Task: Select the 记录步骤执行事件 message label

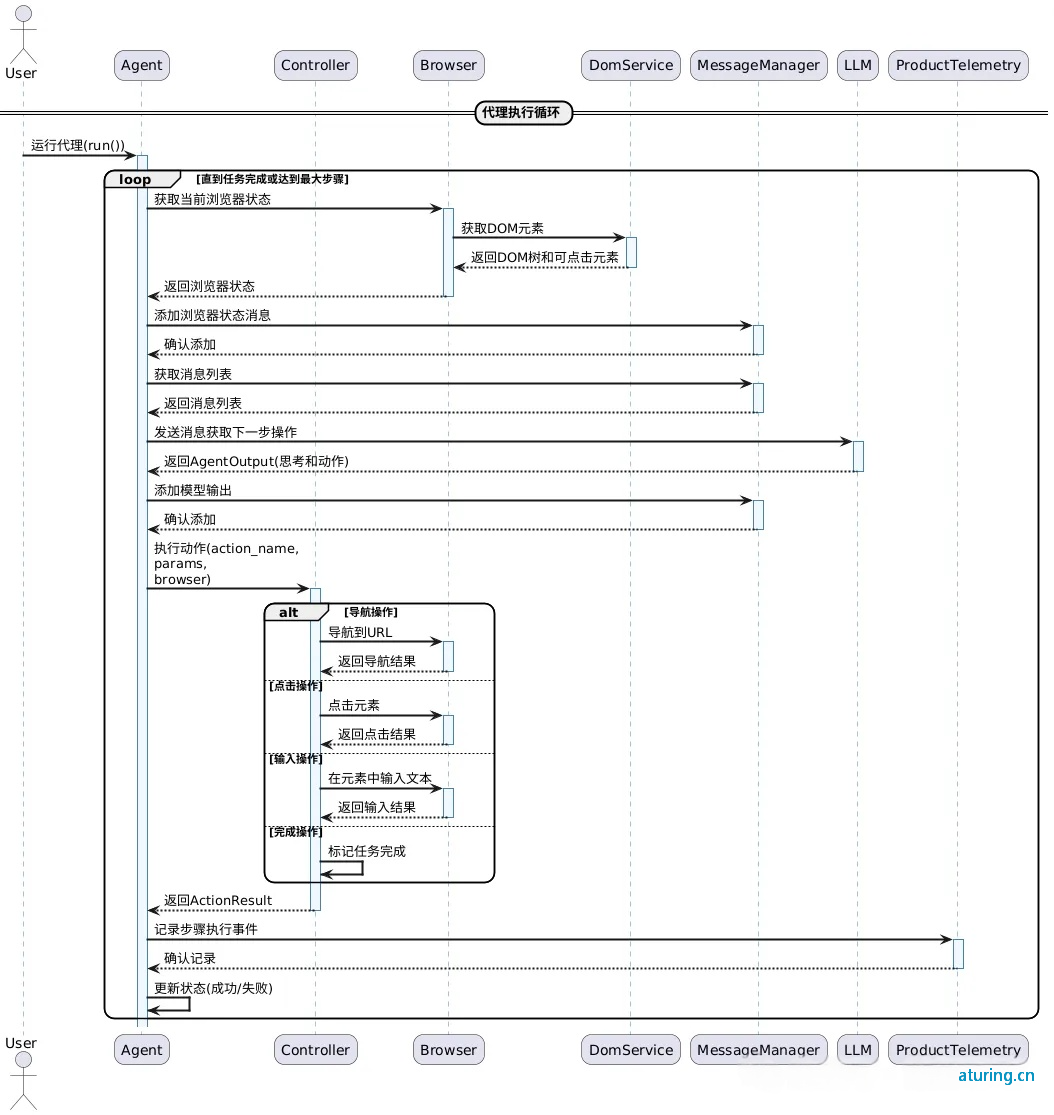Action: (x=205, y=929)
